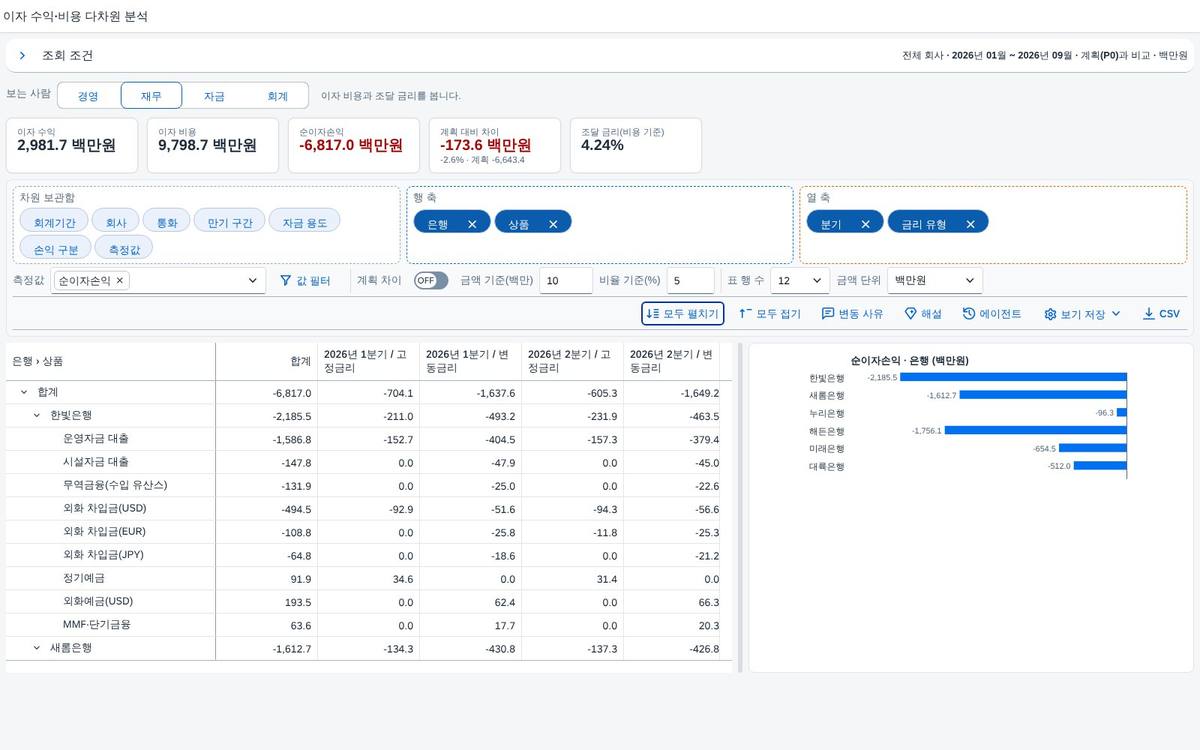Click the 만기 구간 dimension chip
This screenshot has height=750, width=1200.
(230, 223)
